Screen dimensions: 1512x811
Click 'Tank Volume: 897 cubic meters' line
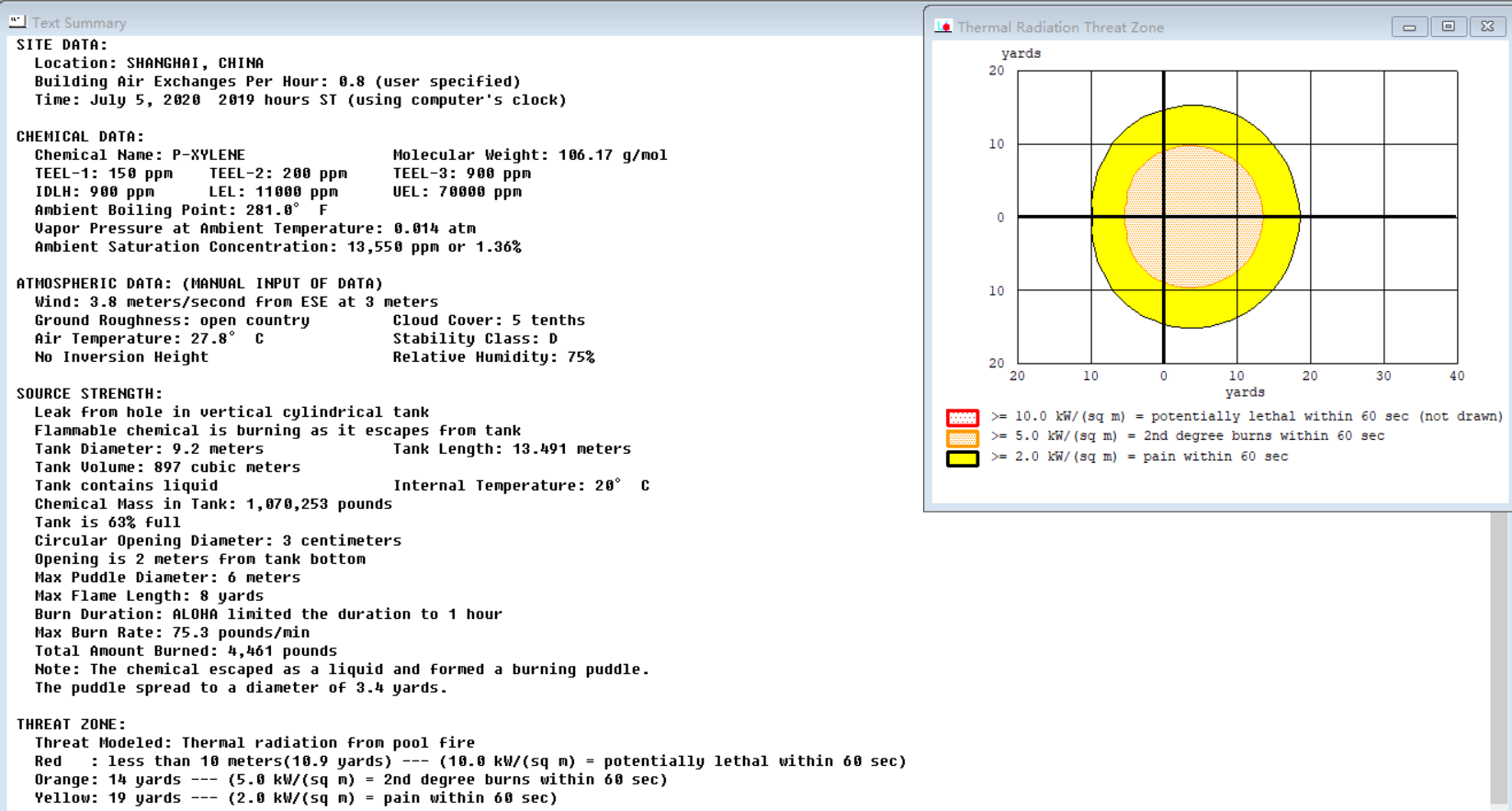(x=167, y=467)
